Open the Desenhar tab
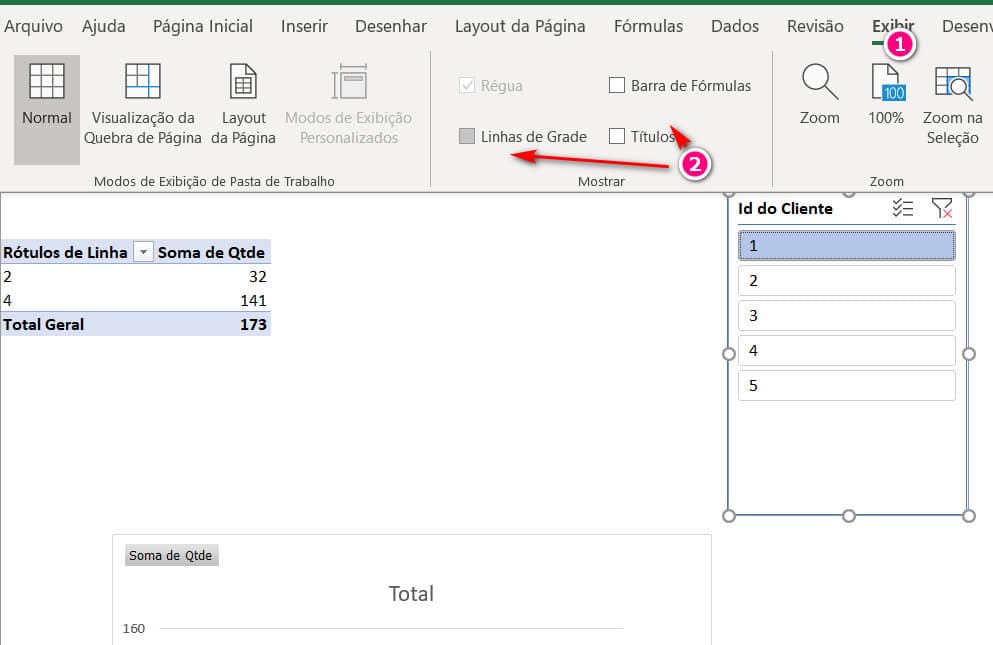Image resolution: width=993 pixels, height=645 pixels. tap(391, 26)
